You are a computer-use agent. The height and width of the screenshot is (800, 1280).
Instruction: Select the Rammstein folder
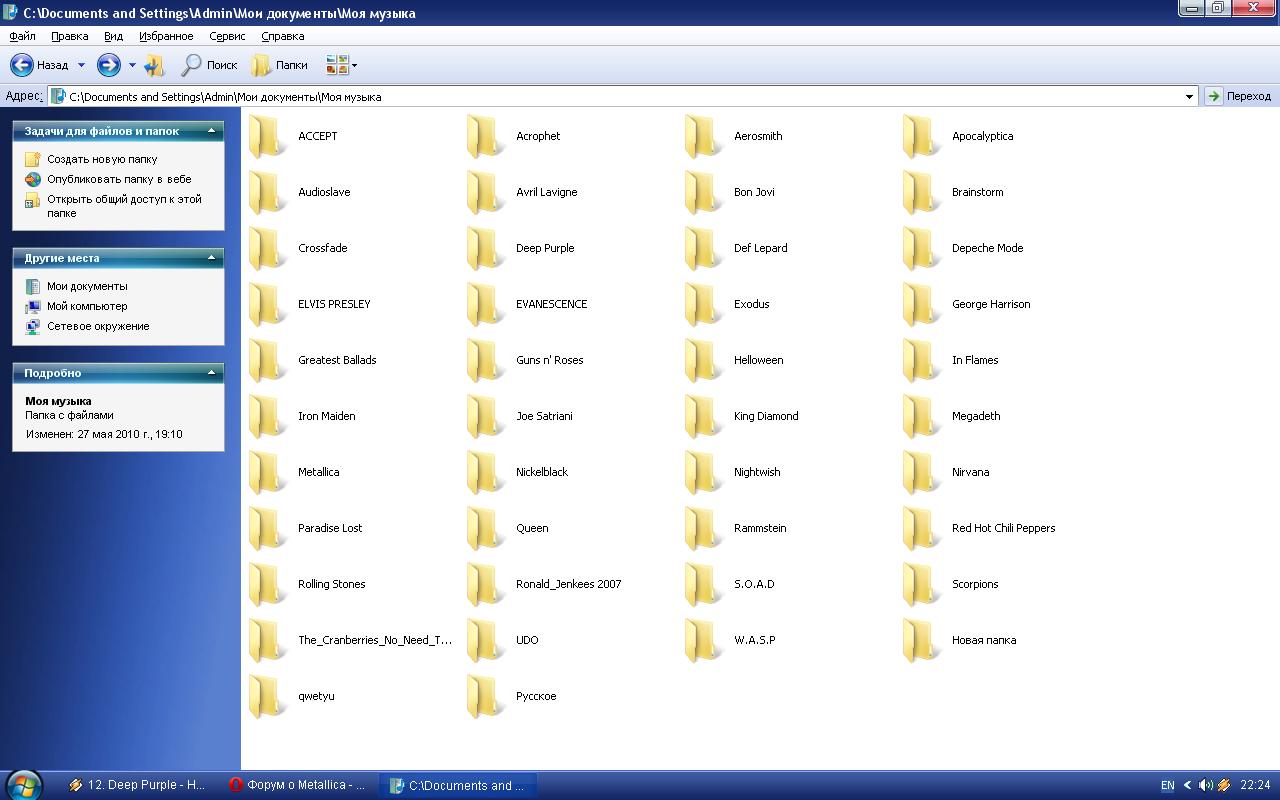tap(704, 528)
